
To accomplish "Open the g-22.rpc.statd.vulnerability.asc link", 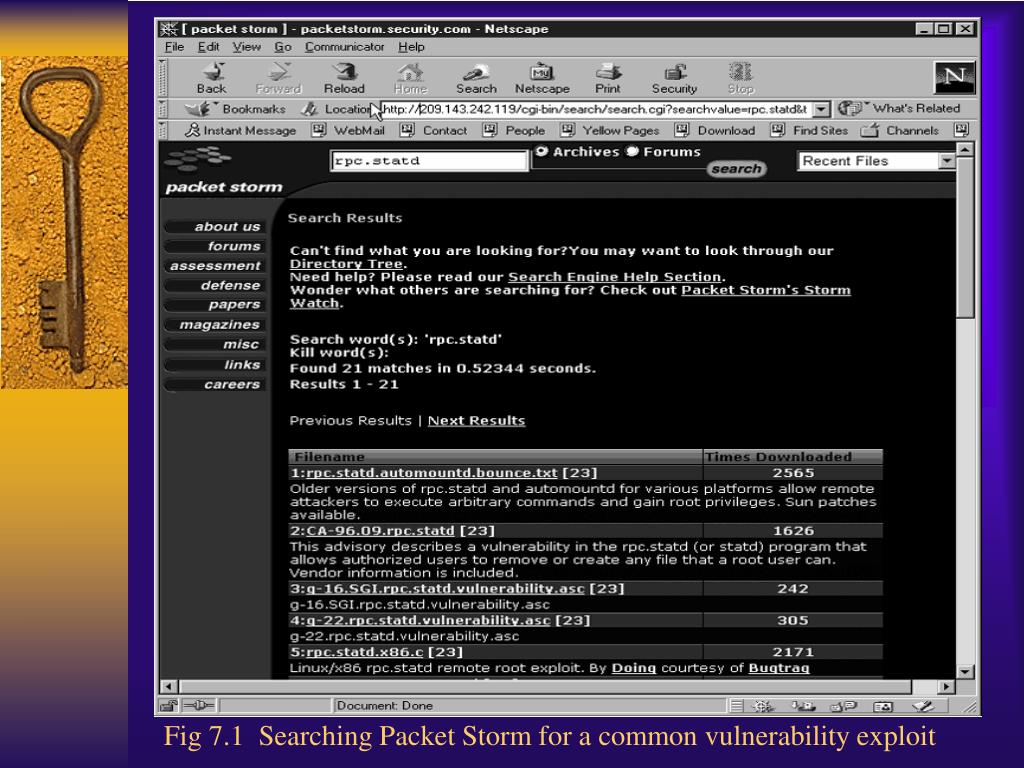I will [428, 620].
